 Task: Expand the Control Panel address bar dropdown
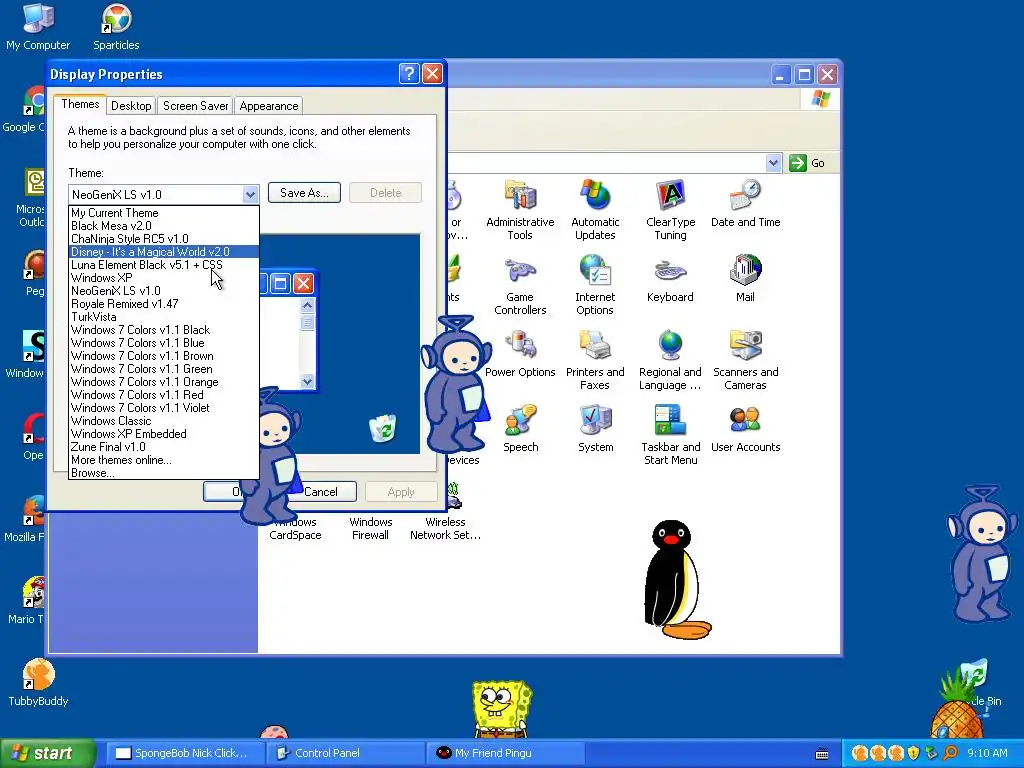coord(773,163)
